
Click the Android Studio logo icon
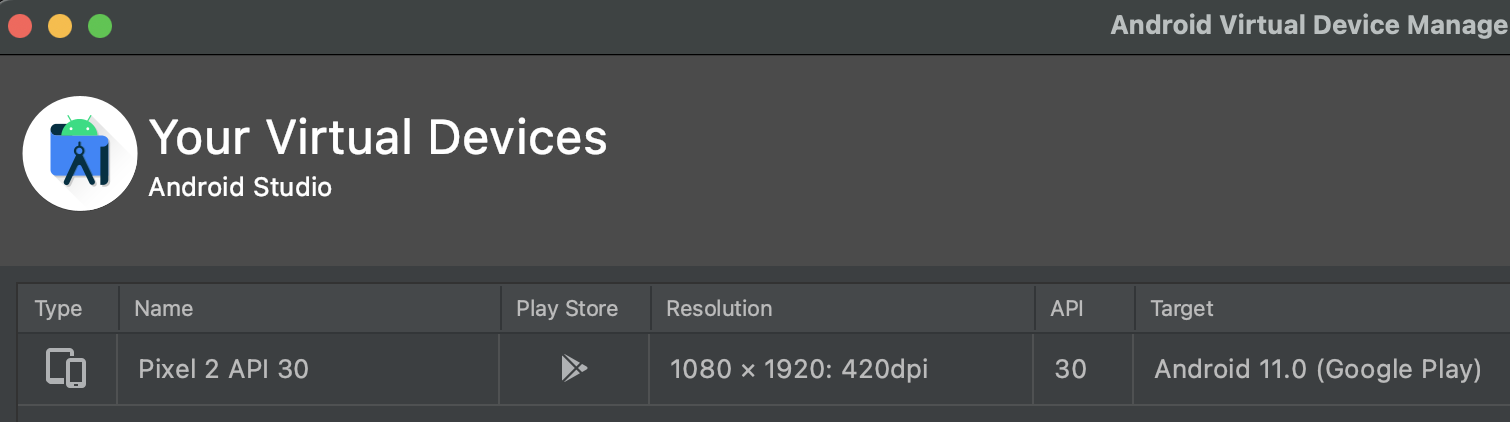(80, 153)
